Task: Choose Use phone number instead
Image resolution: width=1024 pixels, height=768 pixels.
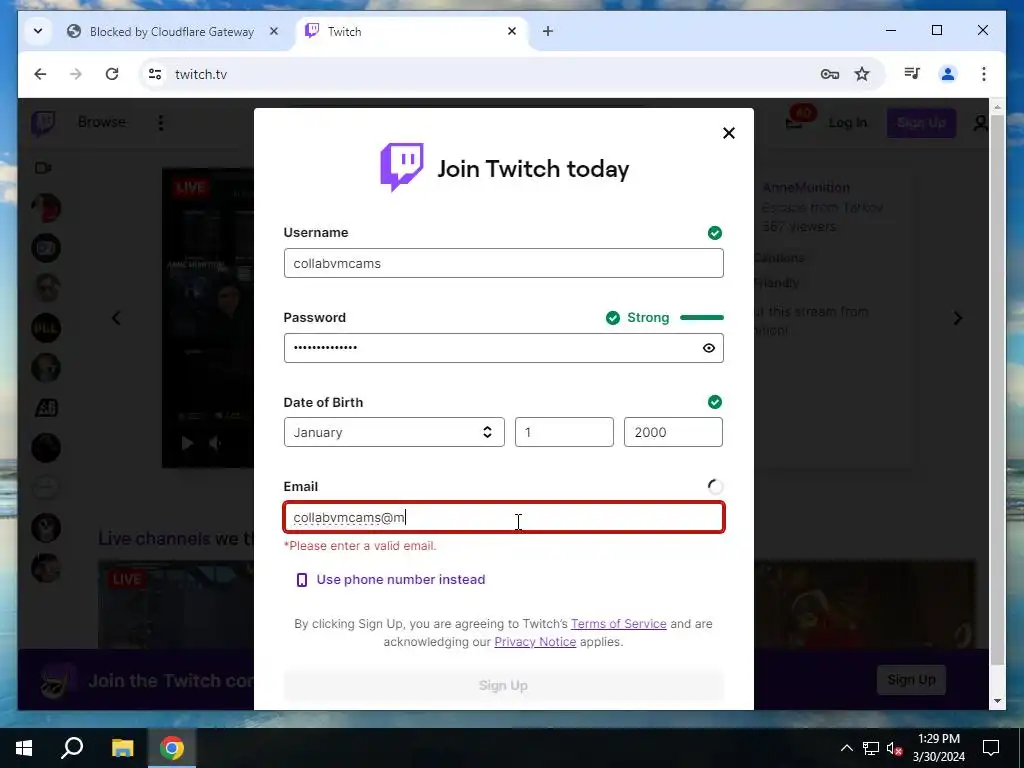Action: 400,579
